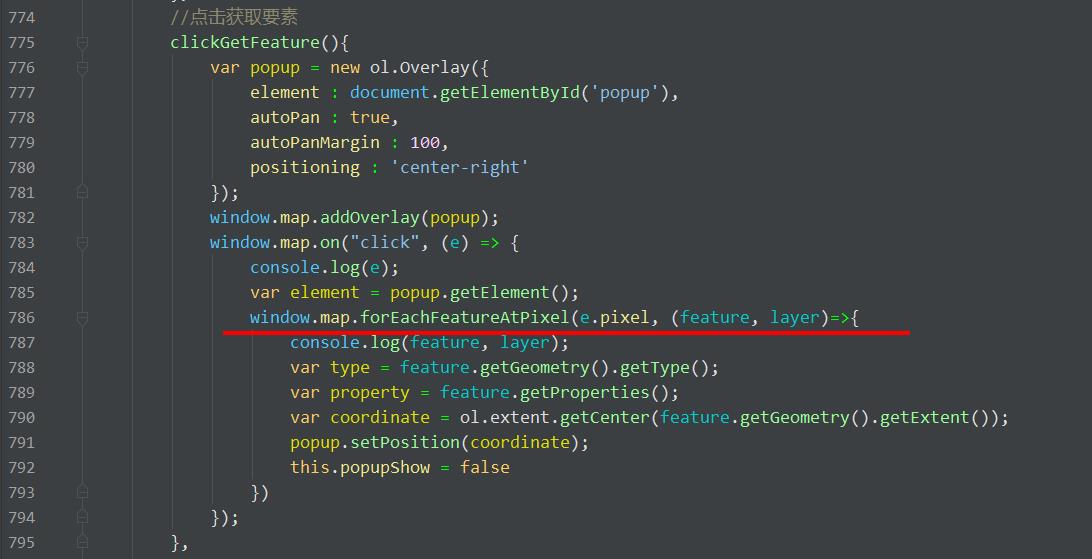The width and height of the screenshot is (1092, 559).
Task: Click the 'popup' string literal
Action: 625,93
